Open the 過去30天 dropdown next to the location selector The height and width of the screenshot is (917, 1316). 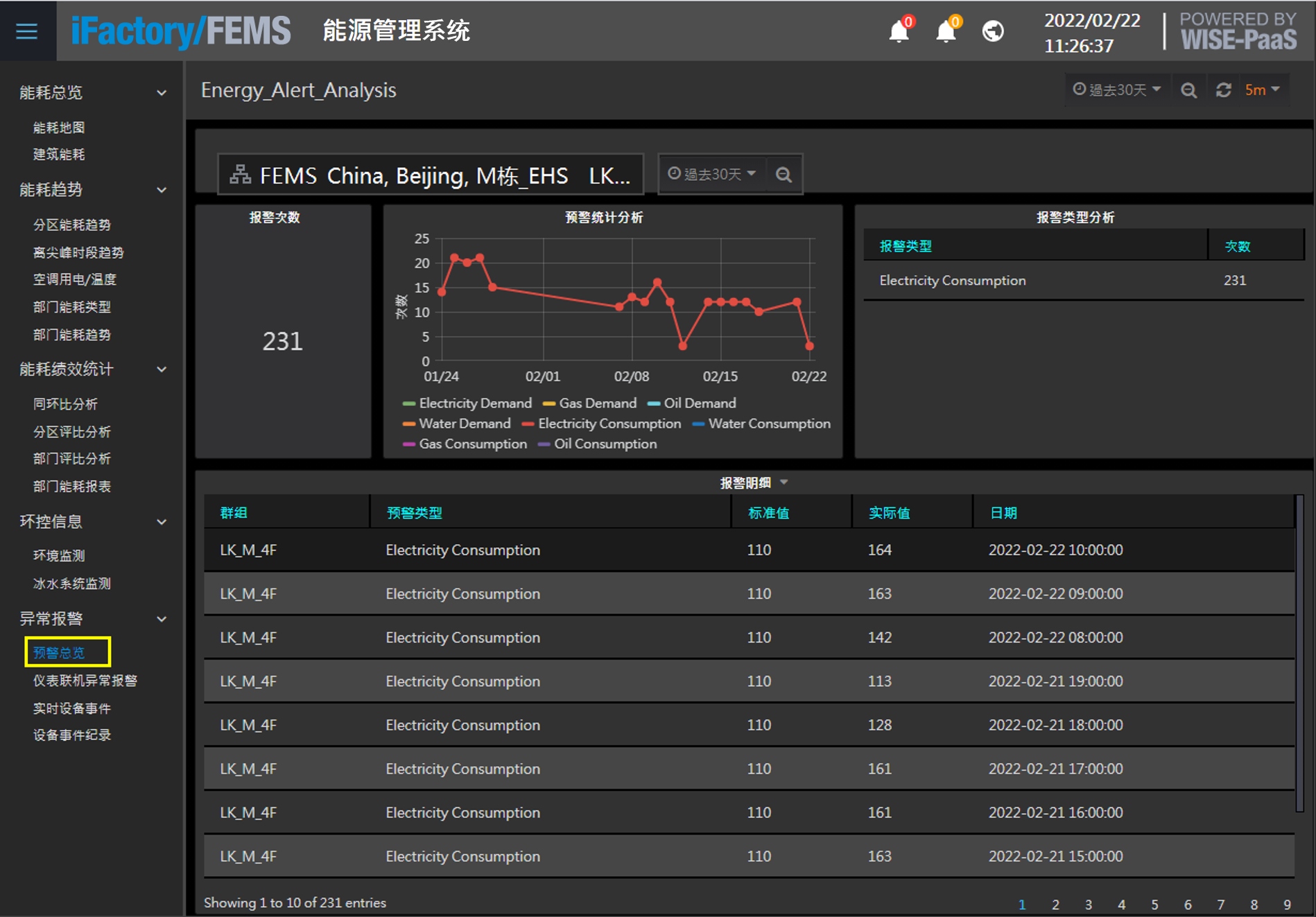click(712, 174)
